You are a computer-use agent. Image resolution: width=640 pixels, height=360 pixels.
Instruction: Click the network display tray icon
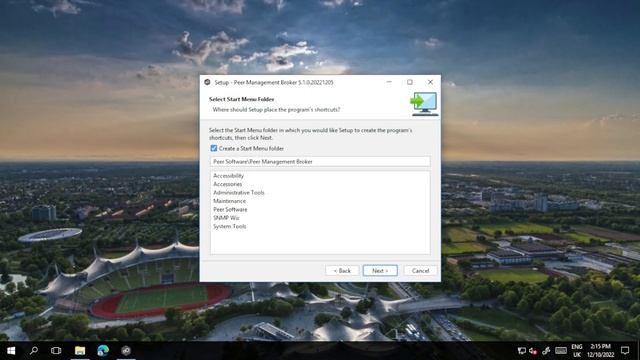(521, 351)
